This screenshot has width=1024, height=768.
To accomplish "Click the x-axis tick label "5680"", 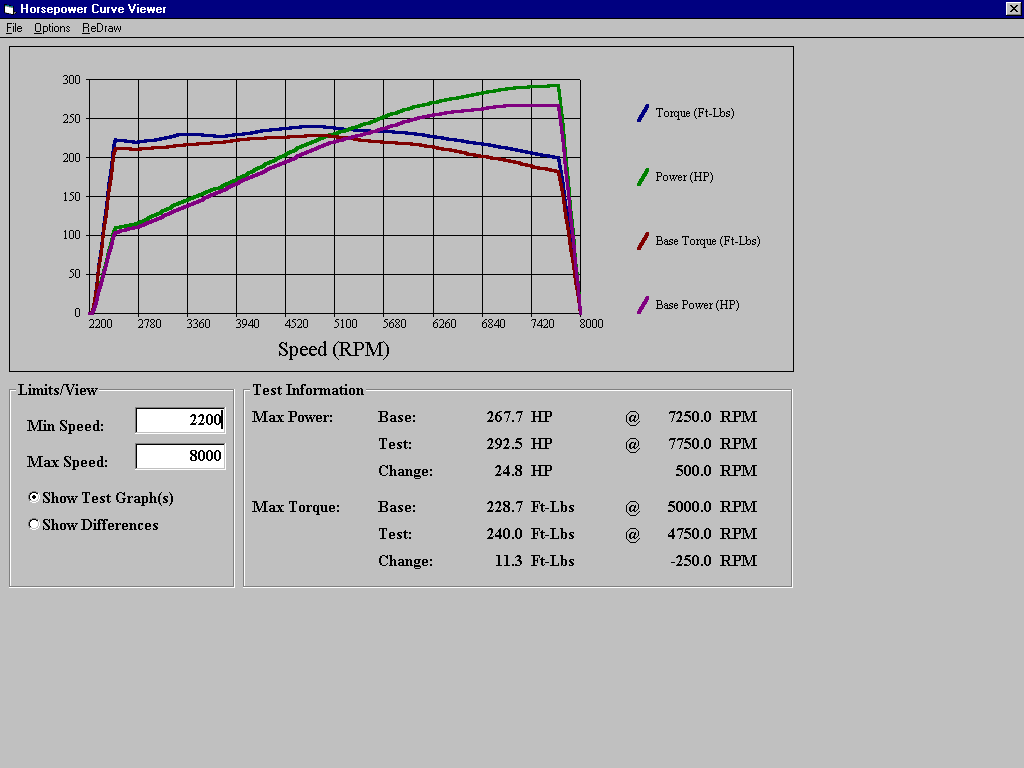I will coord(394,324).
